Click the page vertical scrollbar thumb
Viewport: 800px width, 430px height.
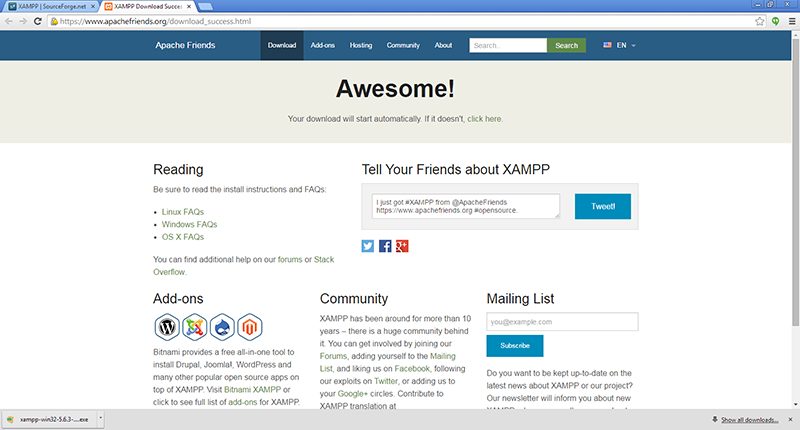795,182
